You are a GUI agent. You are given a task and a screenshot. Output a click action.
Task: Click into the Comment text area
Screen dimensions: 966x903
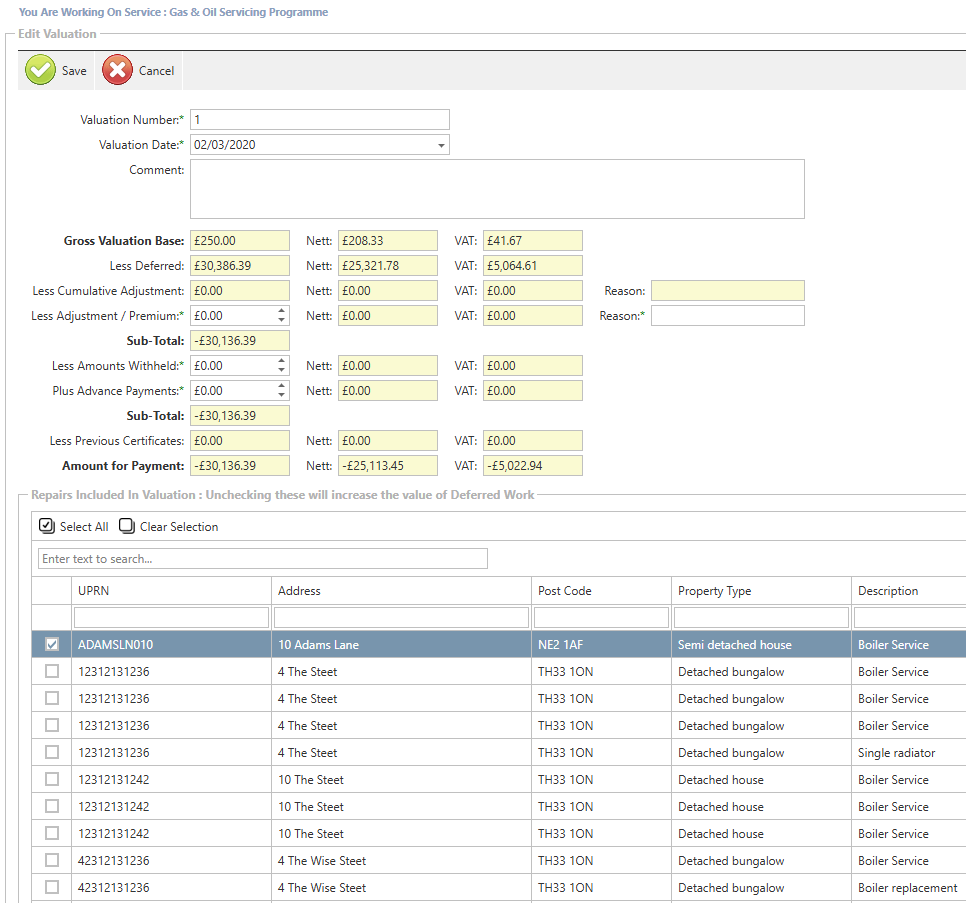(497, 189)
